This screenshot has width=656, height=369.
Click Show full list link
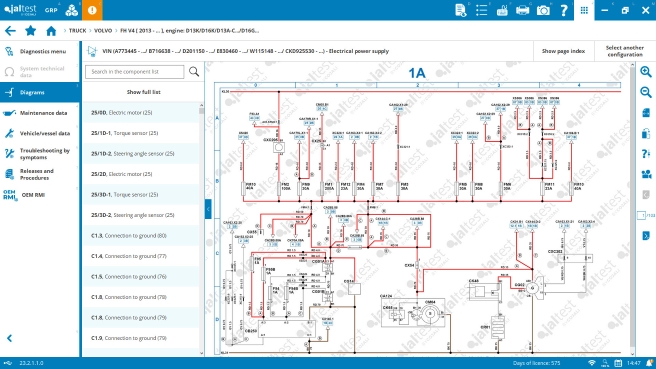pyautogui.click(x=144, y=92)
